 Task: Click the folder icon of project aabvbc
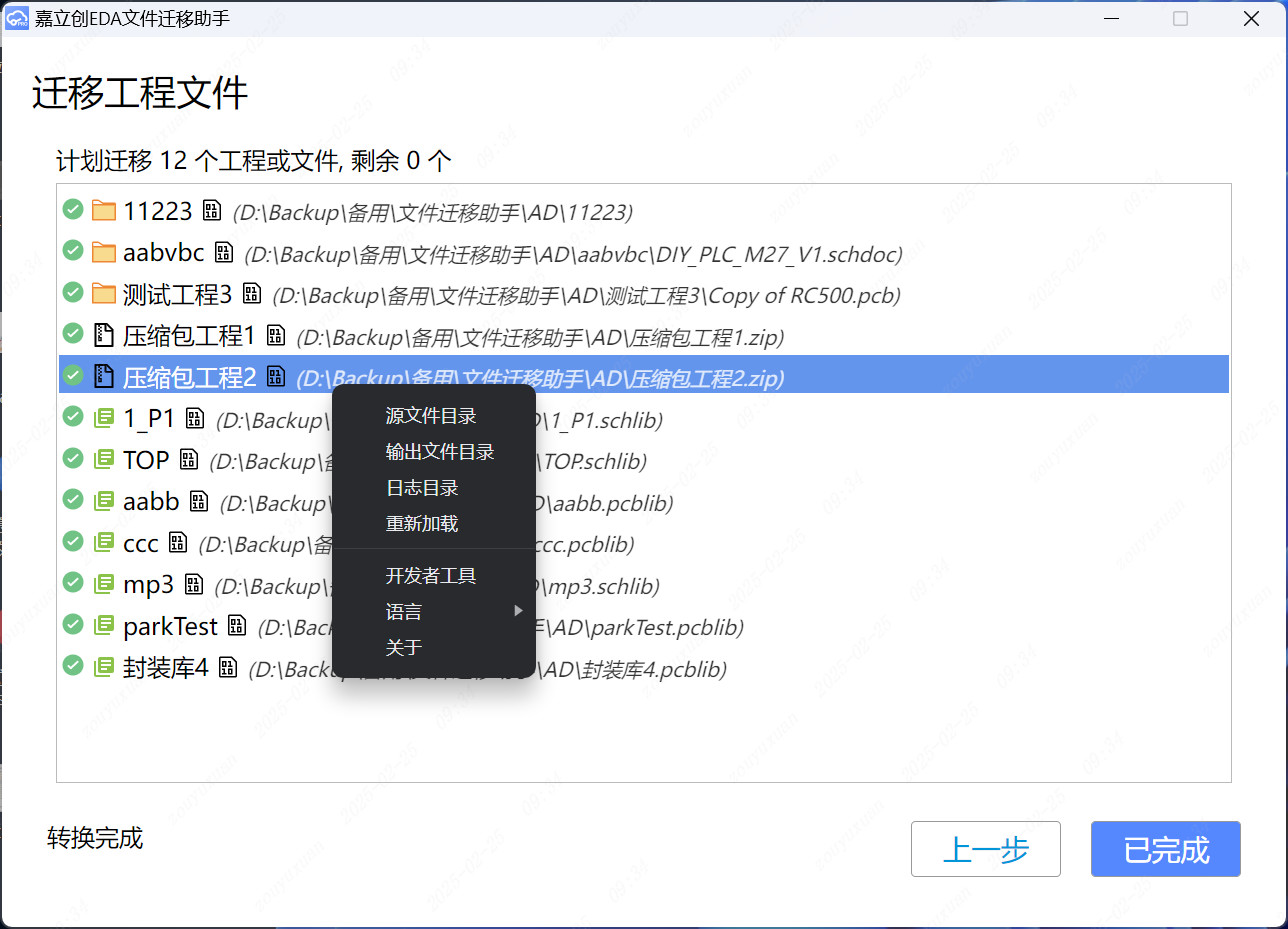(104, 252)
